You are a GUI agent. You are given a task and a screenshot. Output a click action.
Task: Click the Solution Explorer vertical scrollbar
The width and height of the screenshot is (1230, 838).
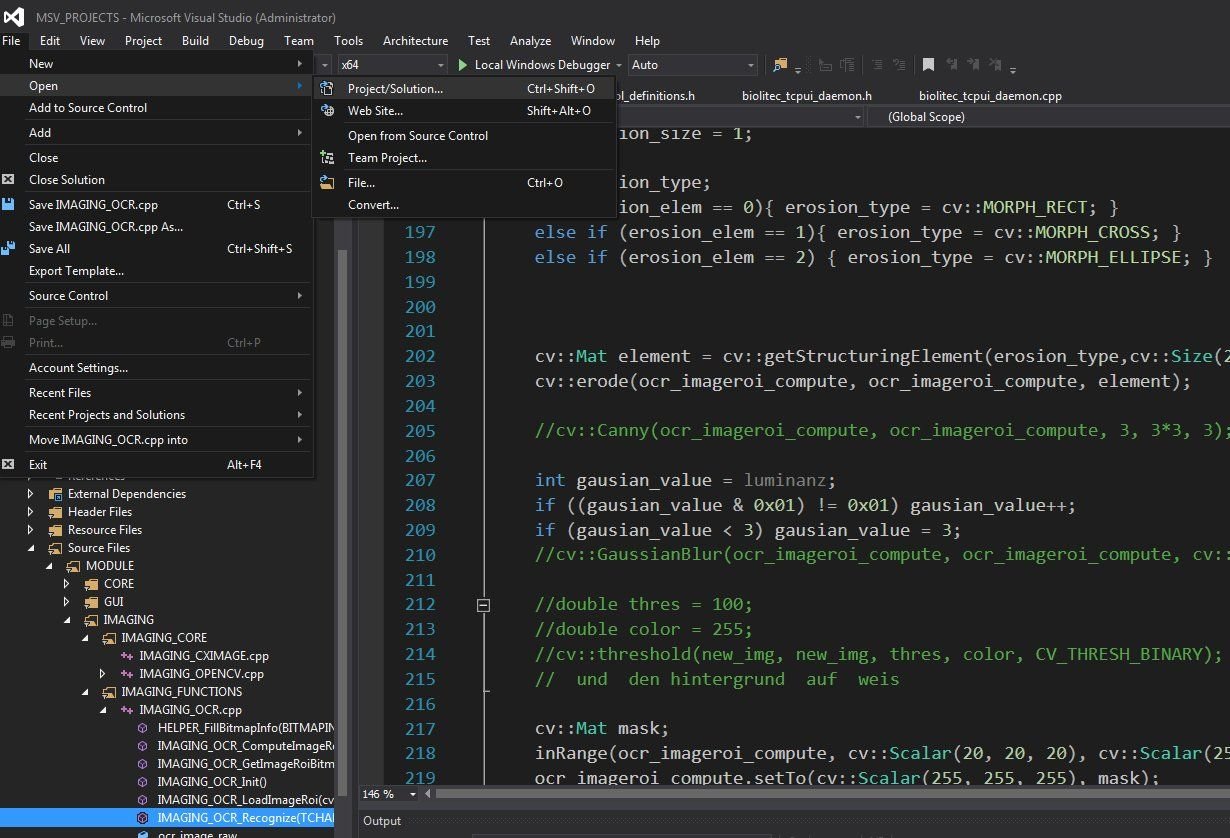[343, 520]
